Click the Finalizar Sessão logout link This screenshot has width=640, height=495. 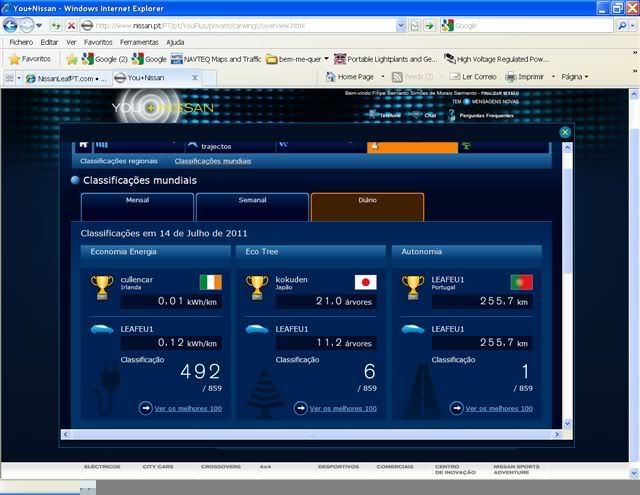[500, 93]
